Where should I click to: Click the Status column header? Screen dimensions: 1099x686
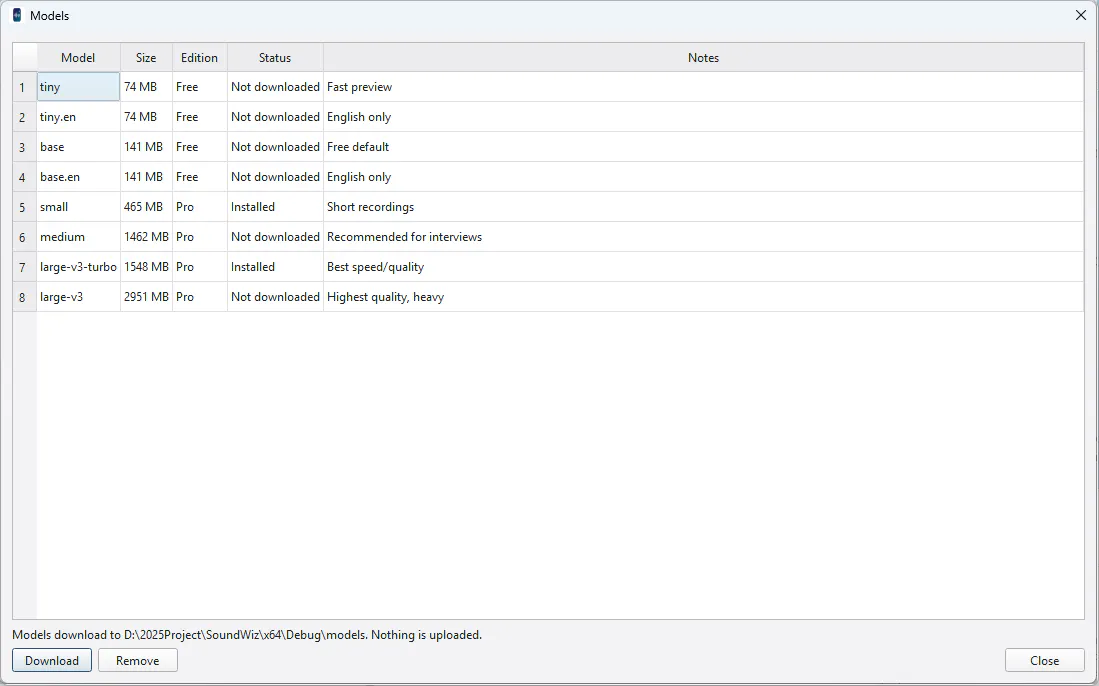pos(275,57)
